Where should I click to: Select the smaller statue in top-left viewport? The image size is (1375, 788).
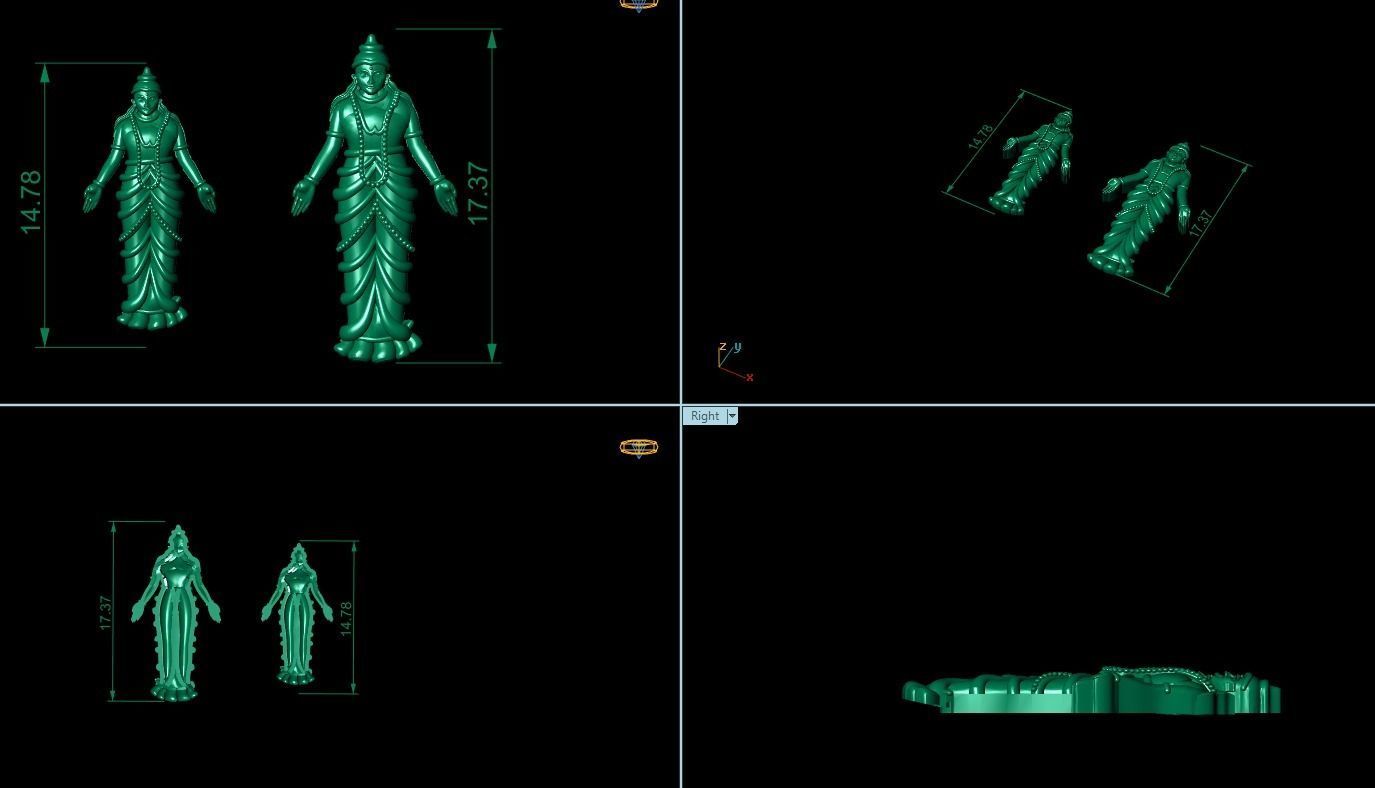click(x=149, y=199)
